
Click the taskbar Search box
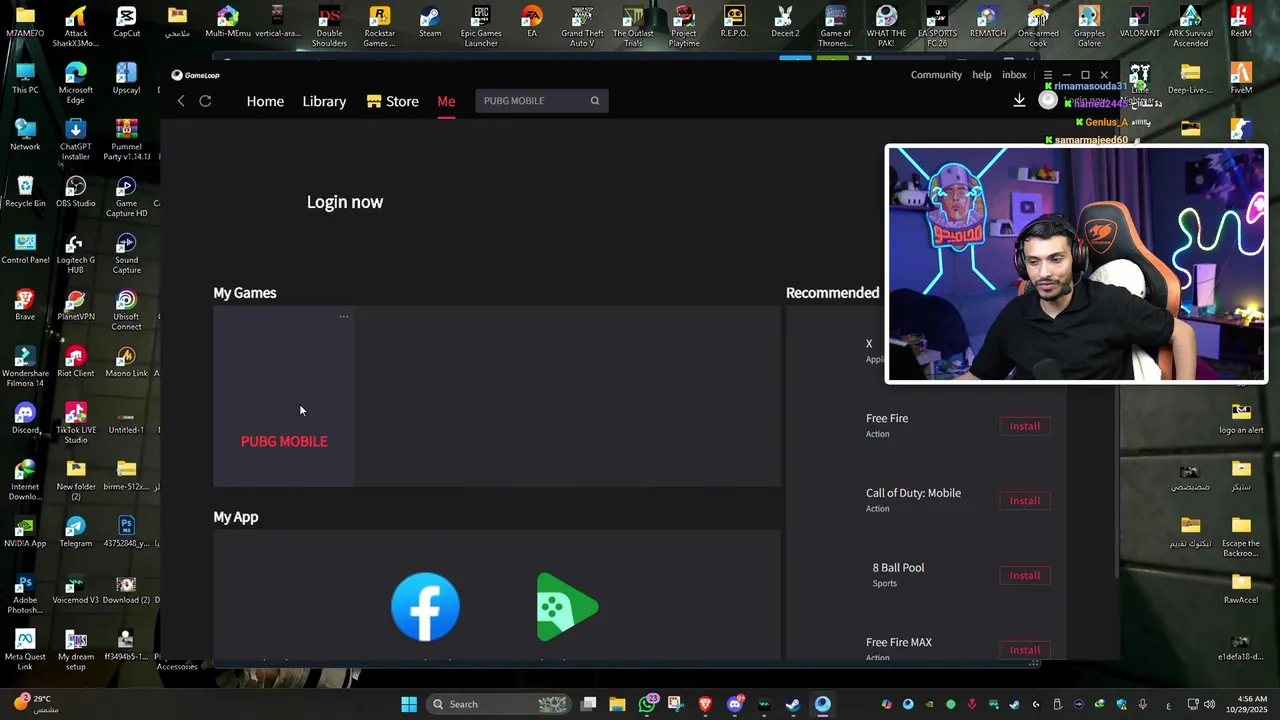pyautogui.click(x=499, y=704)
